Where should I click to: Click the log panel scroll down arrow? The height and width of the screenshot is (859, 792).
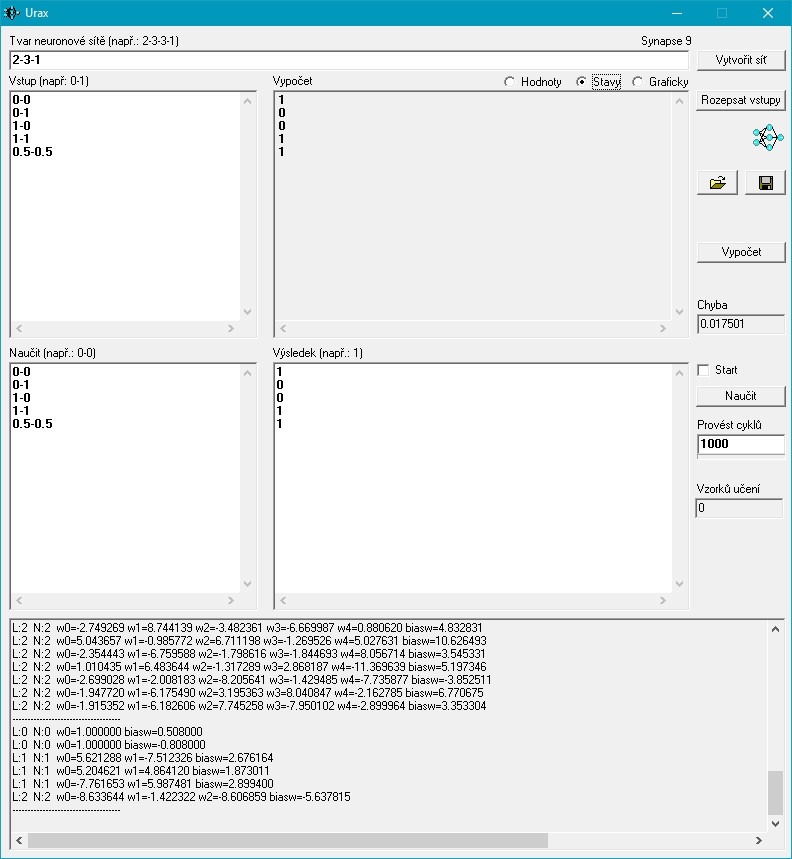(775, 823)
